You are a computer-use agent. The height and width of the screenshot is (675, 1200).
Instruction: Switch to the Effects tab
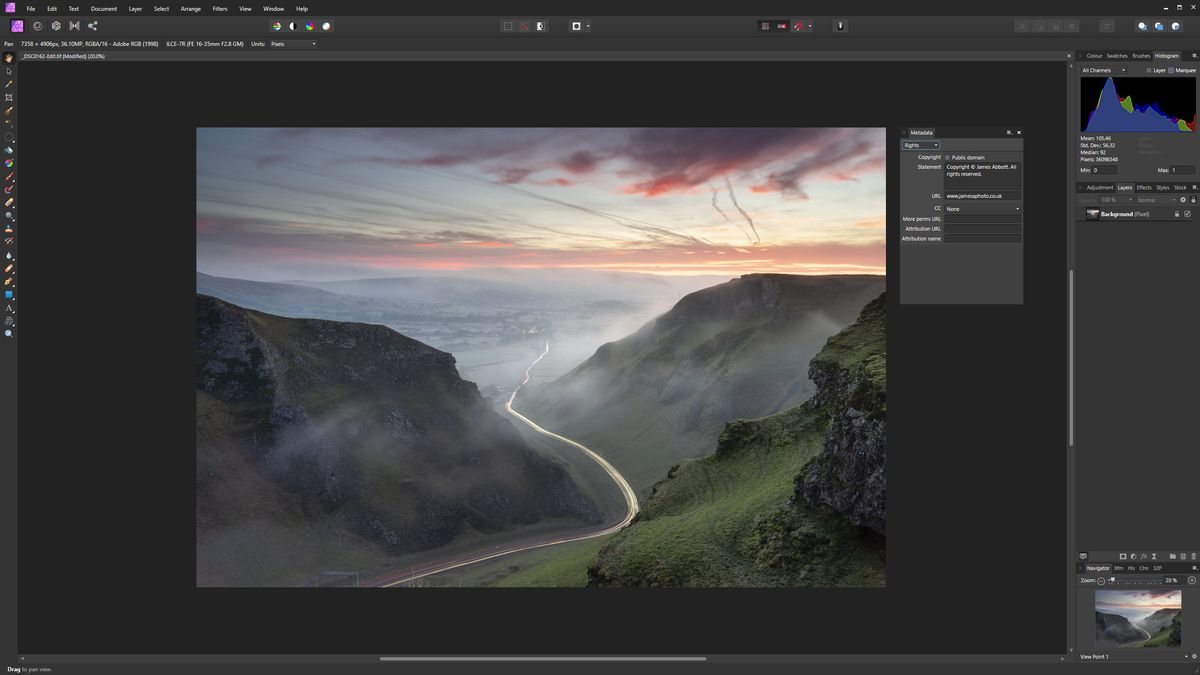[1144, 188]
